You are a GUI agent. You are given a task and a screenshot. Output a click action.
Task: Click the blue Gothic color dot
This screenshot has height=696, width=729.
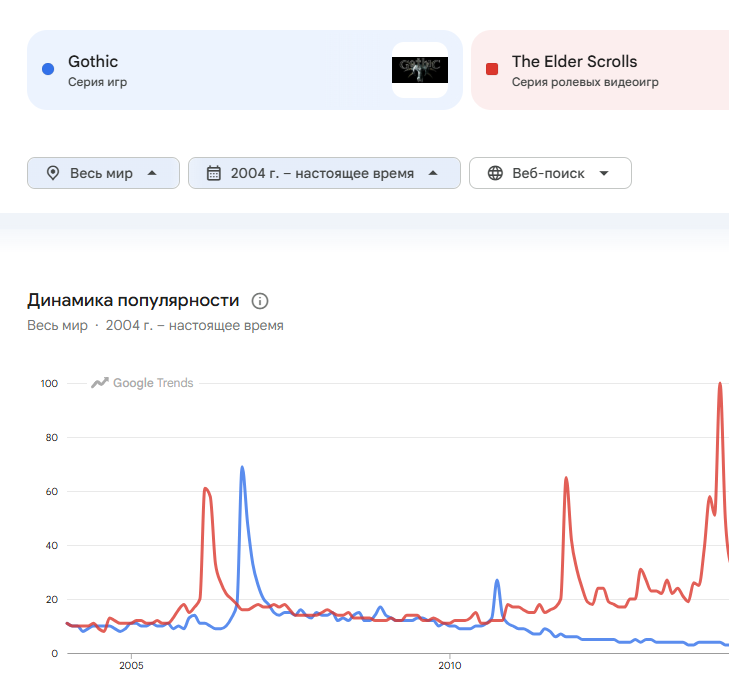(48, 69)
